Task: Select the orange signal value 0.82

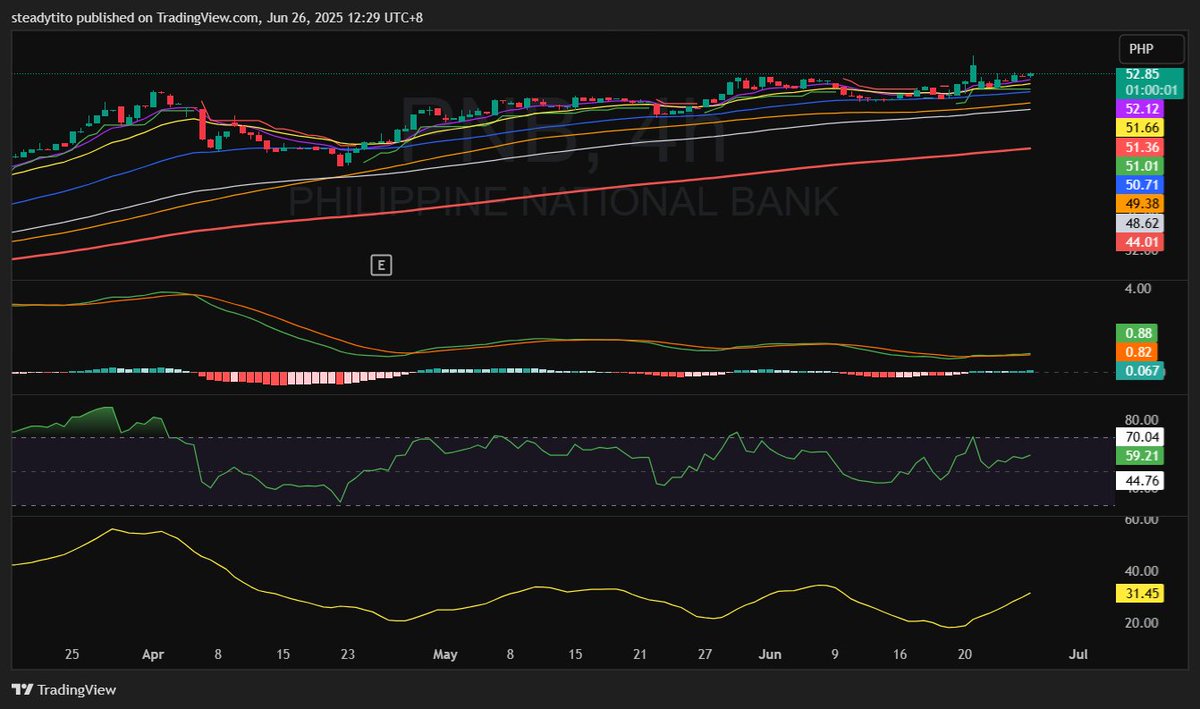Action: [1137, 352]
